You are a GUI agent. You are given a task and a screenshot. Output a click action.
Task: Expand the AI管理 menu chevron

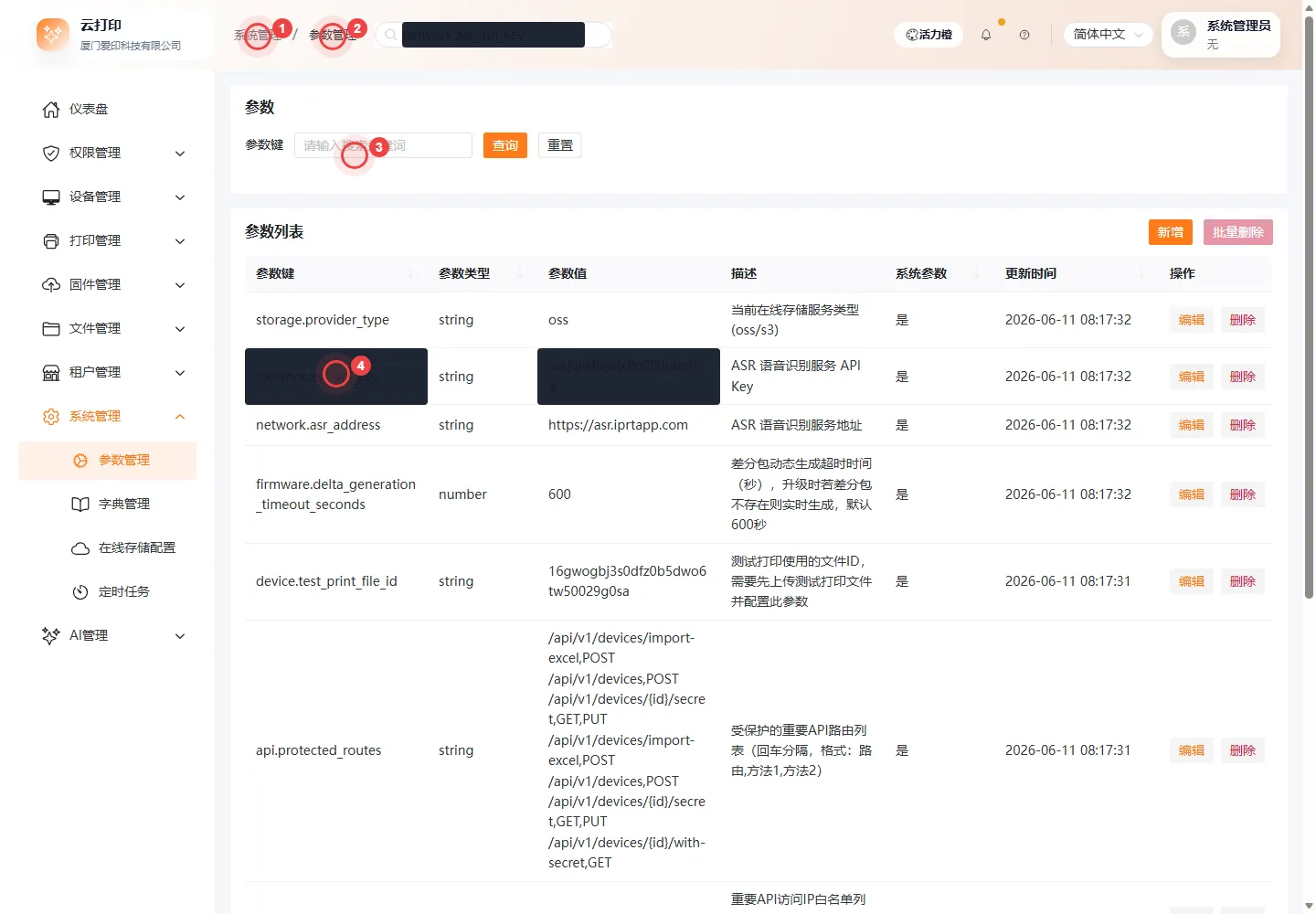point(180,636)
